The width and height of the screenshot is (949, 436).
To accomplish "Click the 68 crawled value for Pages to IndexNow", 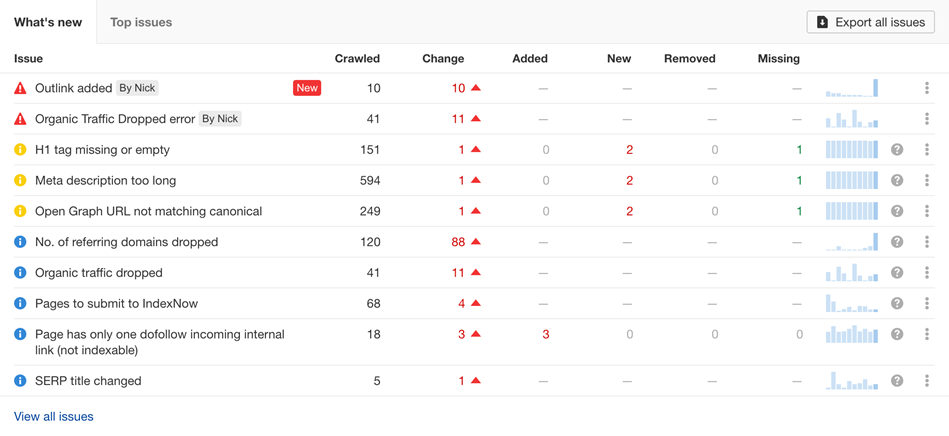I will (x=373, y=303).
